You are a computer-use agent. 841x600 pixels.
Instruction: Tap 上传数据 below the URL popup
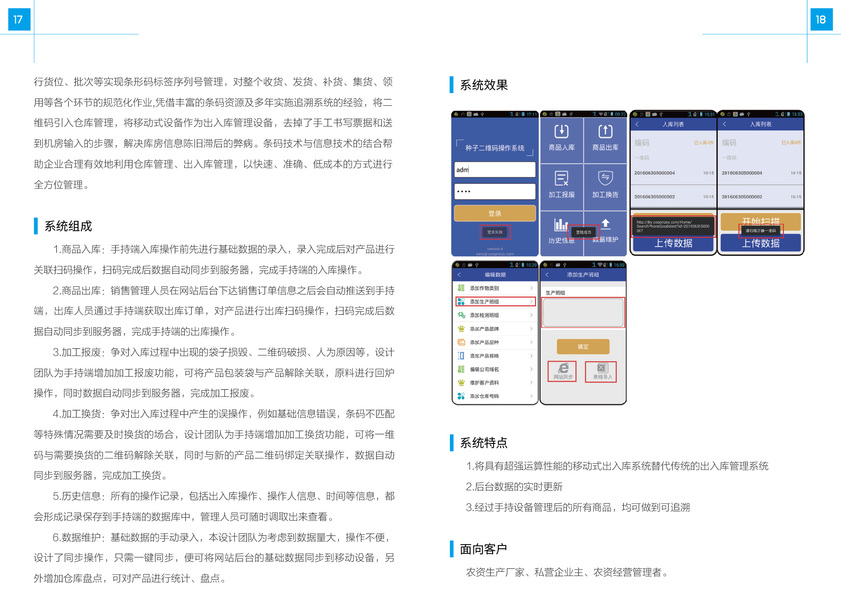(673, 243)
